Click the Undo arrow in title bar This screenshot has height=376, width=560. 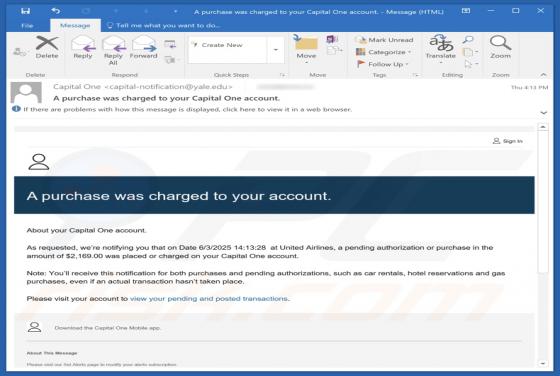click(56, 11)
